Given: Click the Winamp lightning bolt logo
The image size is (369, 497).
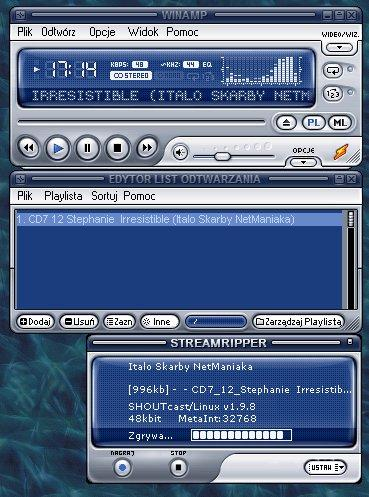Looking at the screenshot, I should [x=341, y=152].
